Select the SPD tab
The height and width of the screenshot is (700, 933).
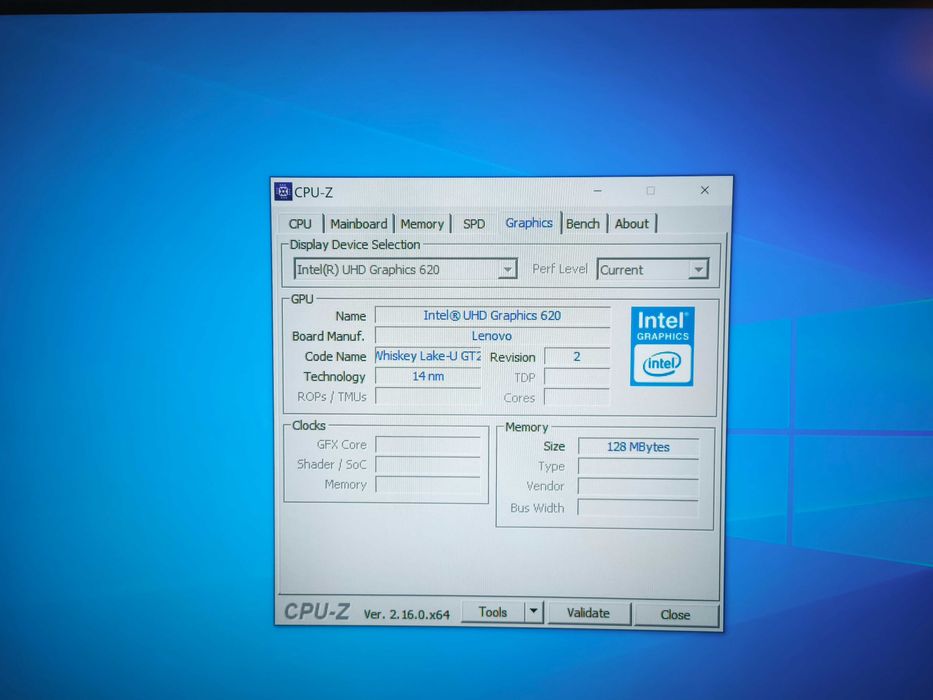474,224
